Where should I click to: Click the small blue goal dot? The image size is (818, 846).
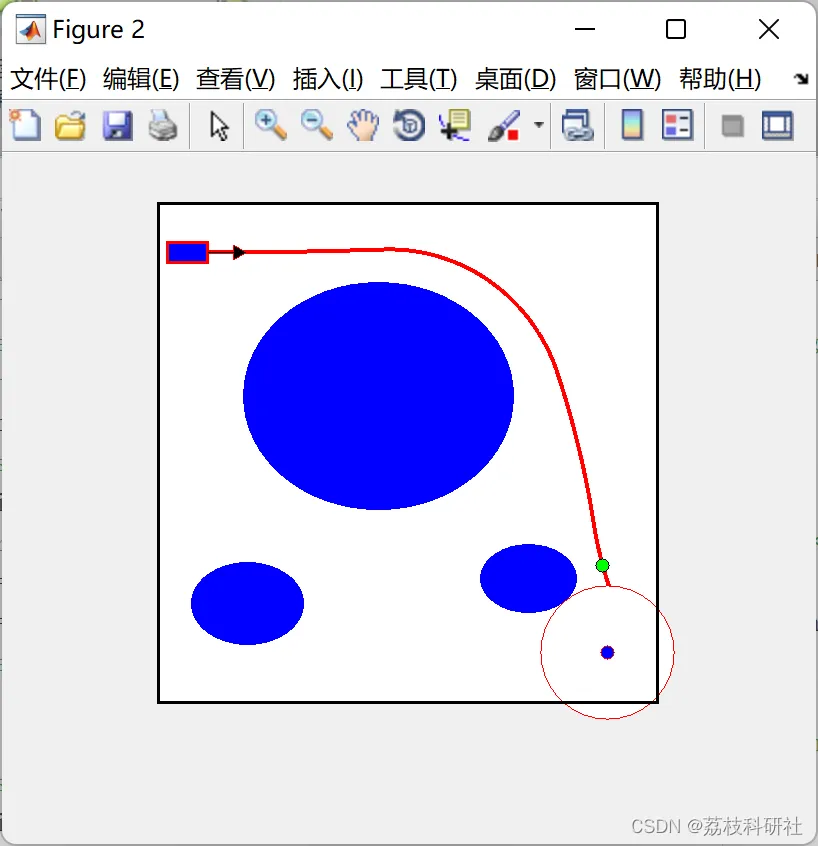point(607,652)
